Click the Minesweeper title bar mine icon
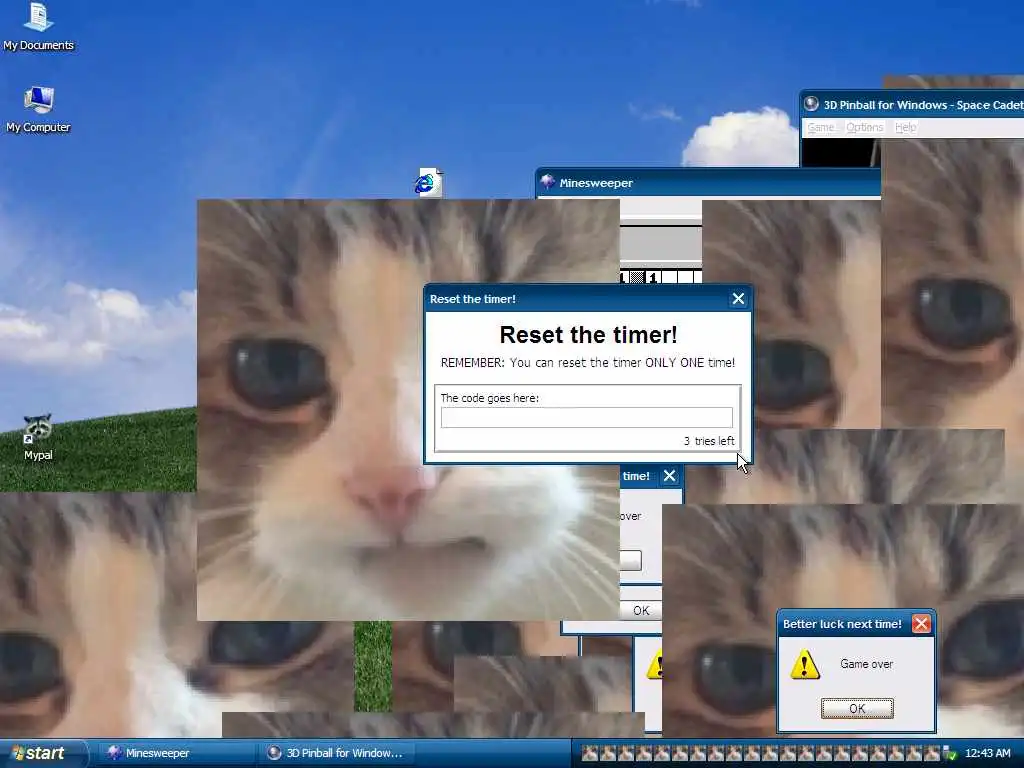This screenshot has width=1024, height=768. click(x=548, y=182)
